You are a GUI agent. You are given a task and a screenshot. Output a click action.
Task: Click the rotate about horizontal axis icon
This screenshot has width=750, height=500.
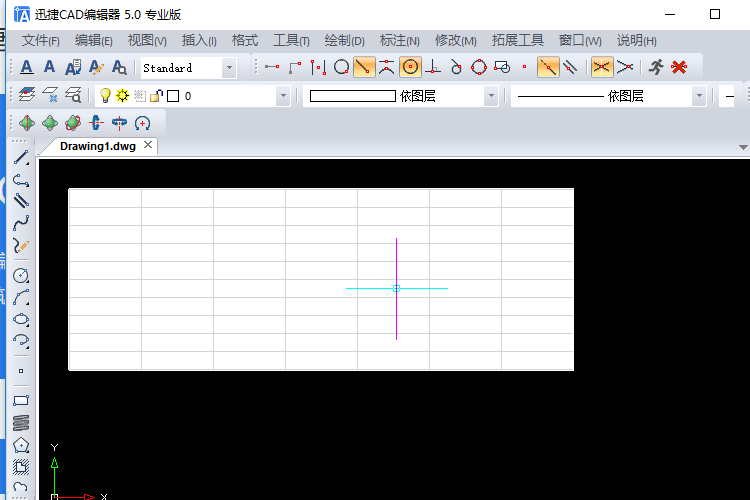coord(119,123)
